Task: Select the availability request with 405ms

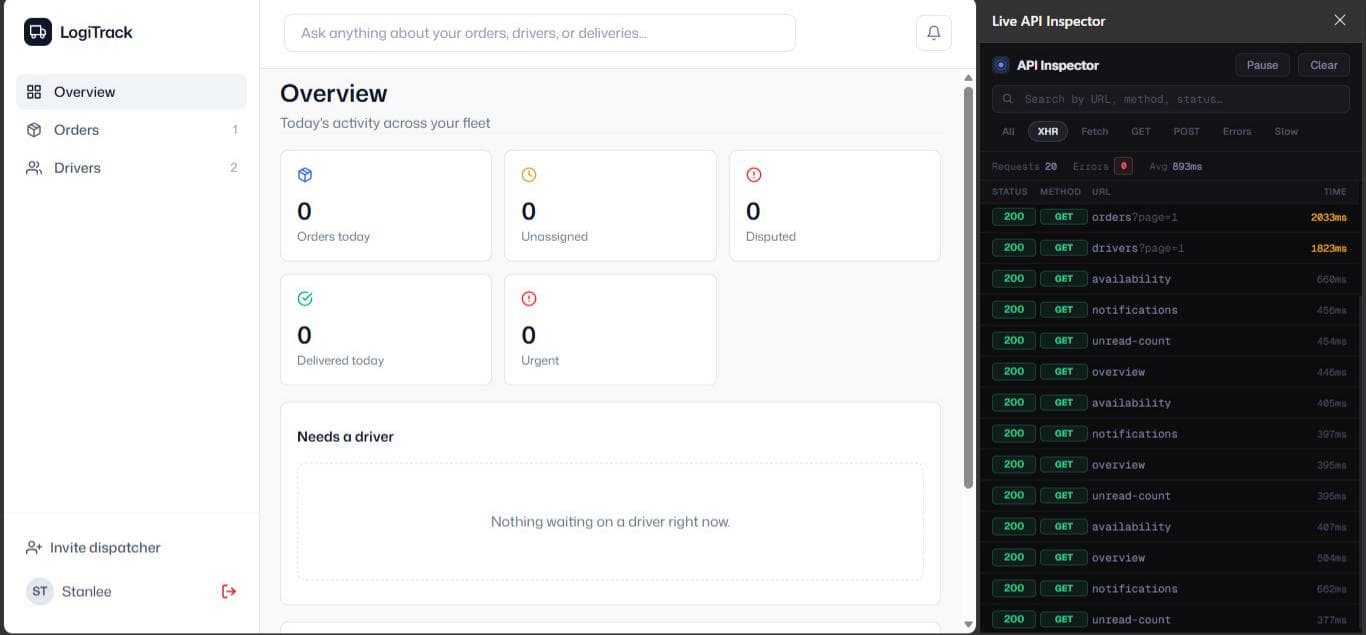Action: coord(1171,403)
